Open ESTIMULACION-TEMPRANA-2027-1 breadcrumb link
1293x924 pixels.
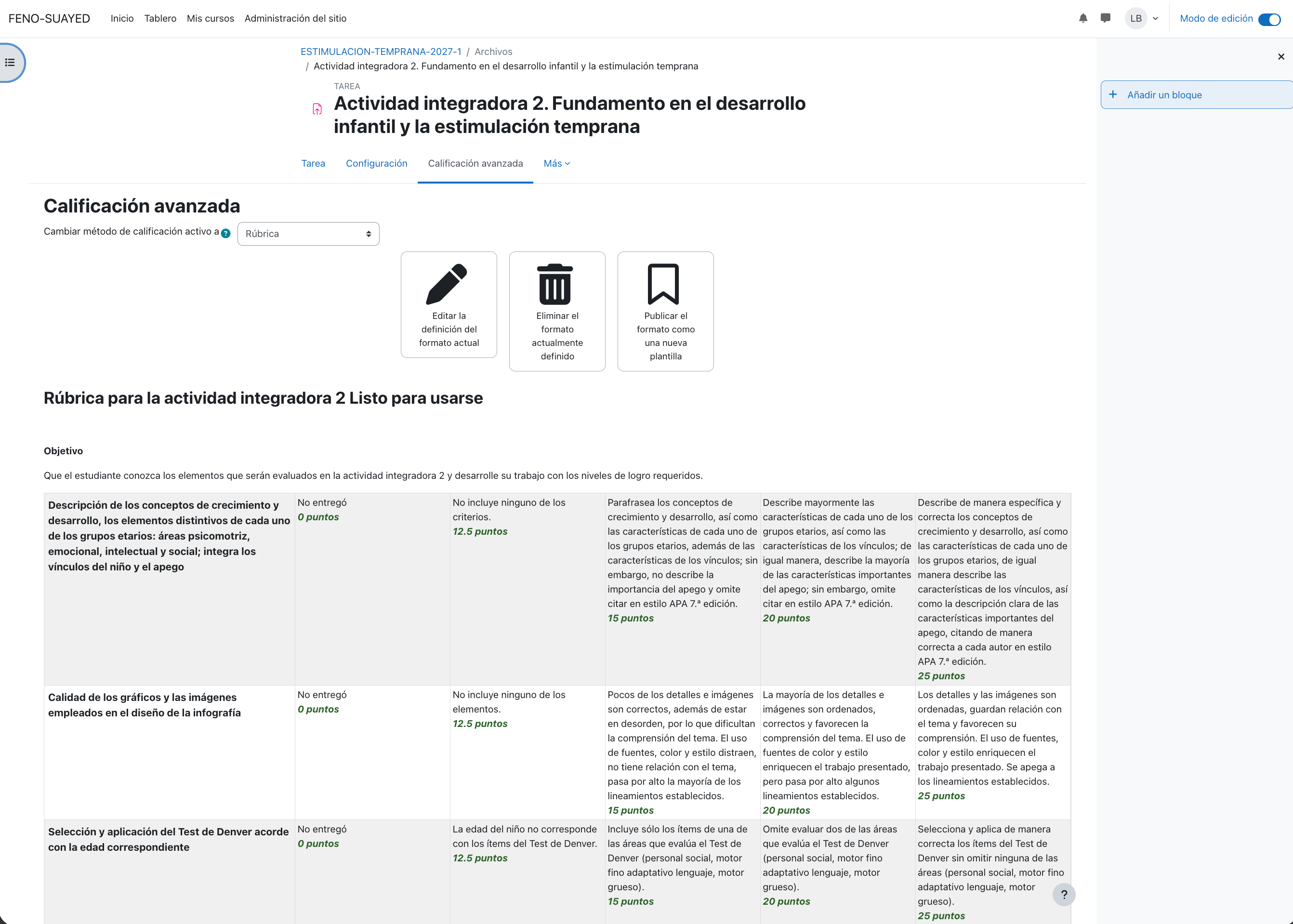pos(381,51)
